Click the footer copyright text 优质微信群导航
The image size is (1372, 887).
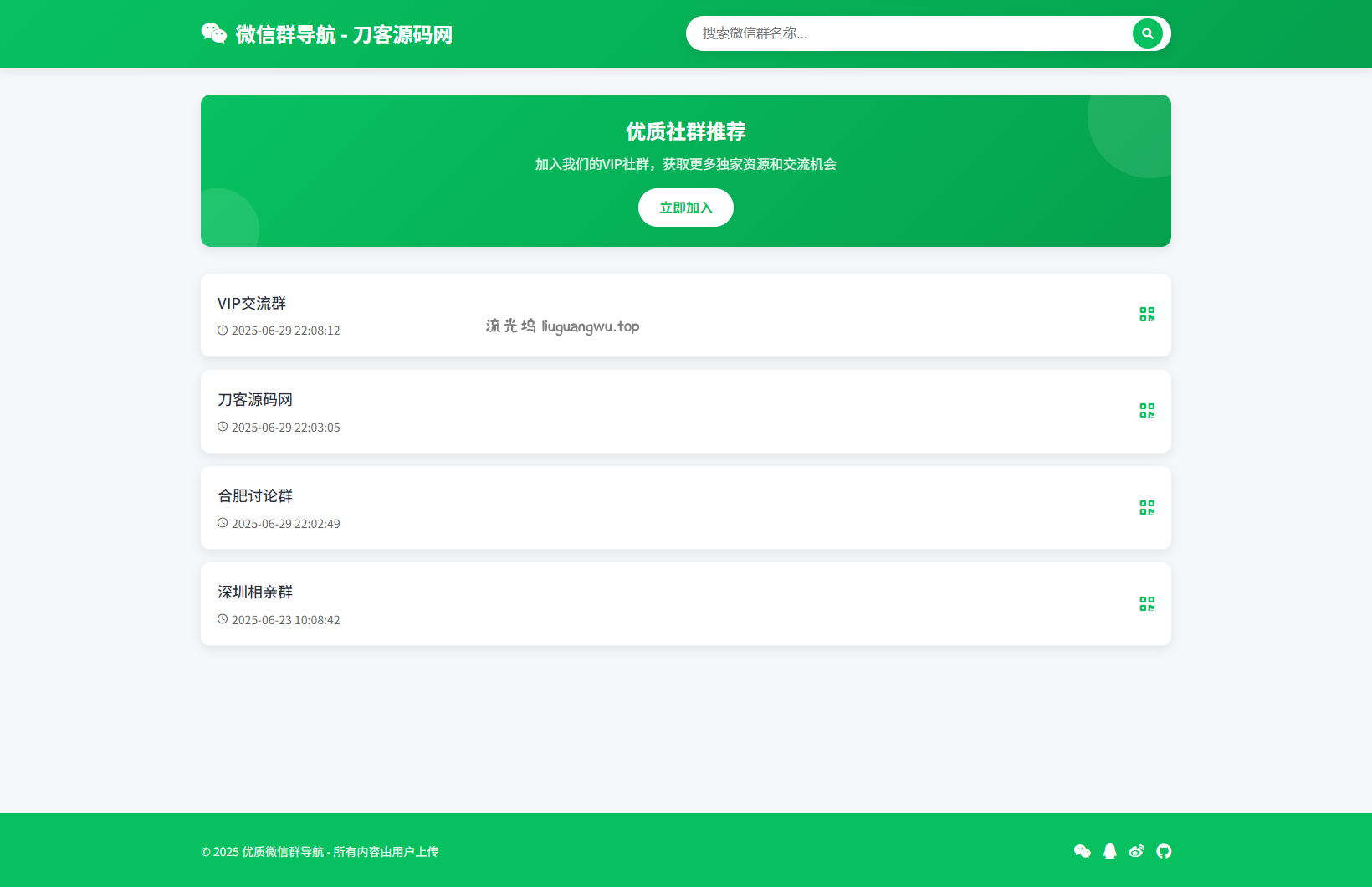click(320, 851)
